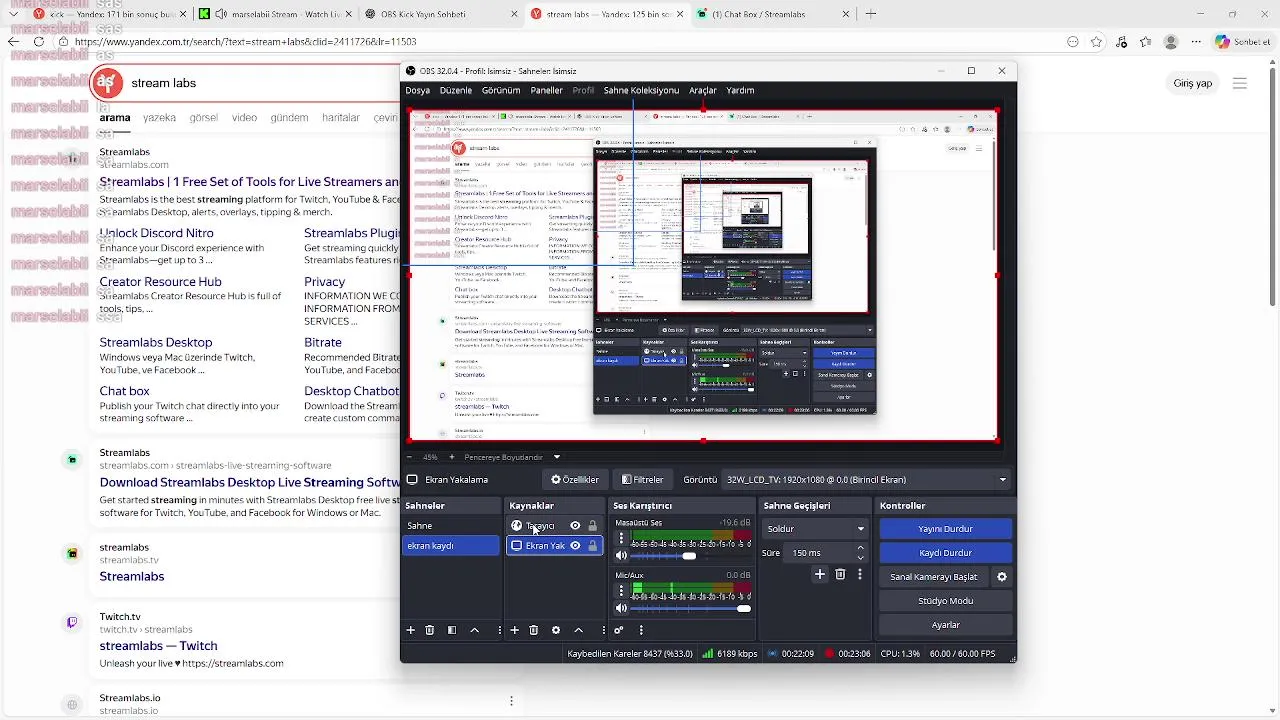The width and height of the screenshot is (1280, 720).
Task: Click Sanal Kamerayı Başlat
Action: [933, 577]
